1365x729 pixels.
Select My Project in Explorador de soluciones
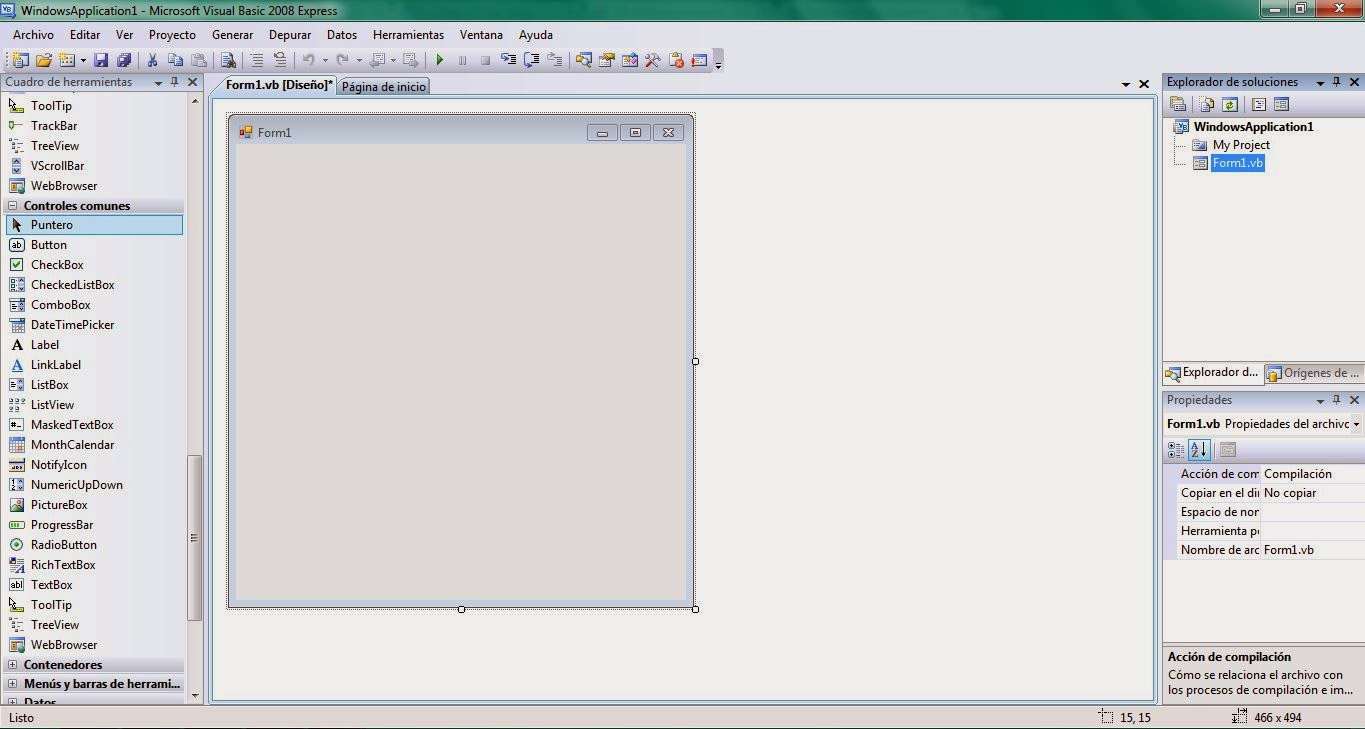[x=1241, y=144]
